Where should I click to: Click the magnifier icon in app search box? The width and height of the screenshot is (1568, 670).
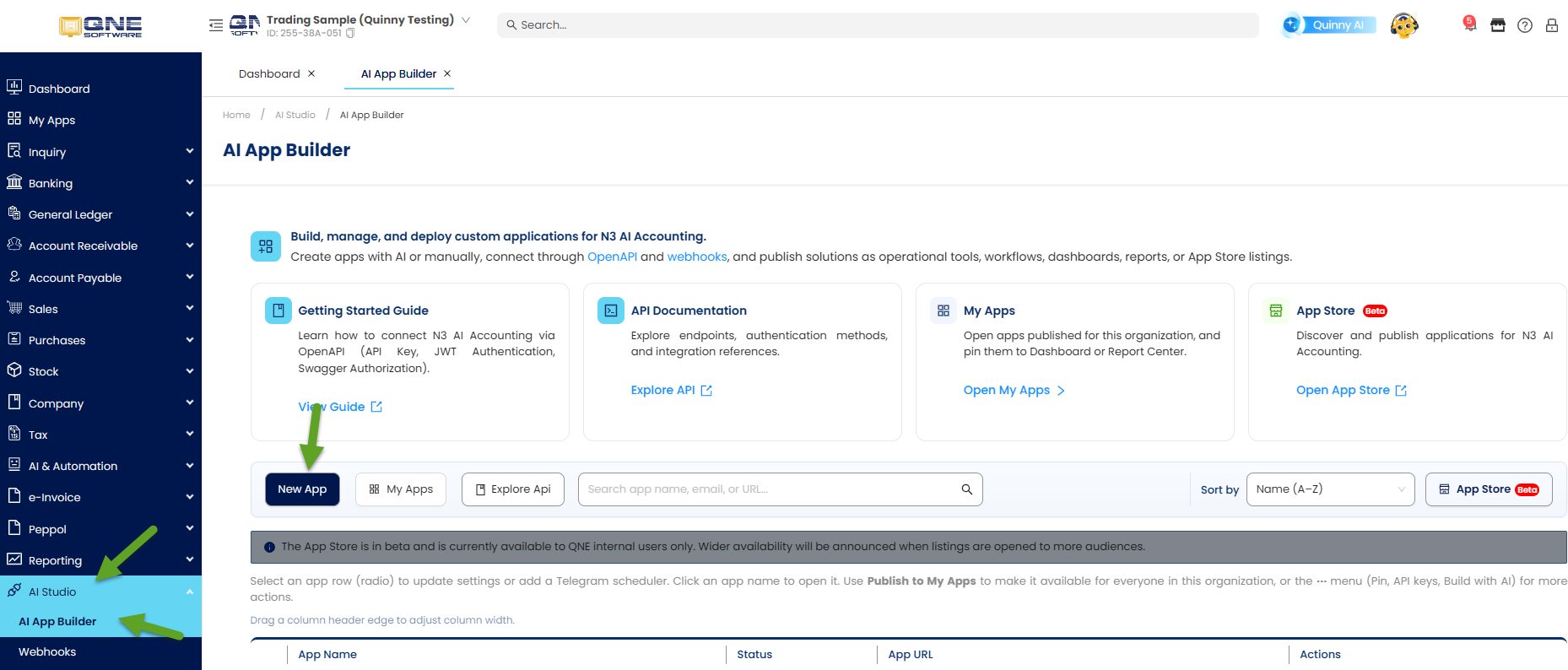pos(967,489)
